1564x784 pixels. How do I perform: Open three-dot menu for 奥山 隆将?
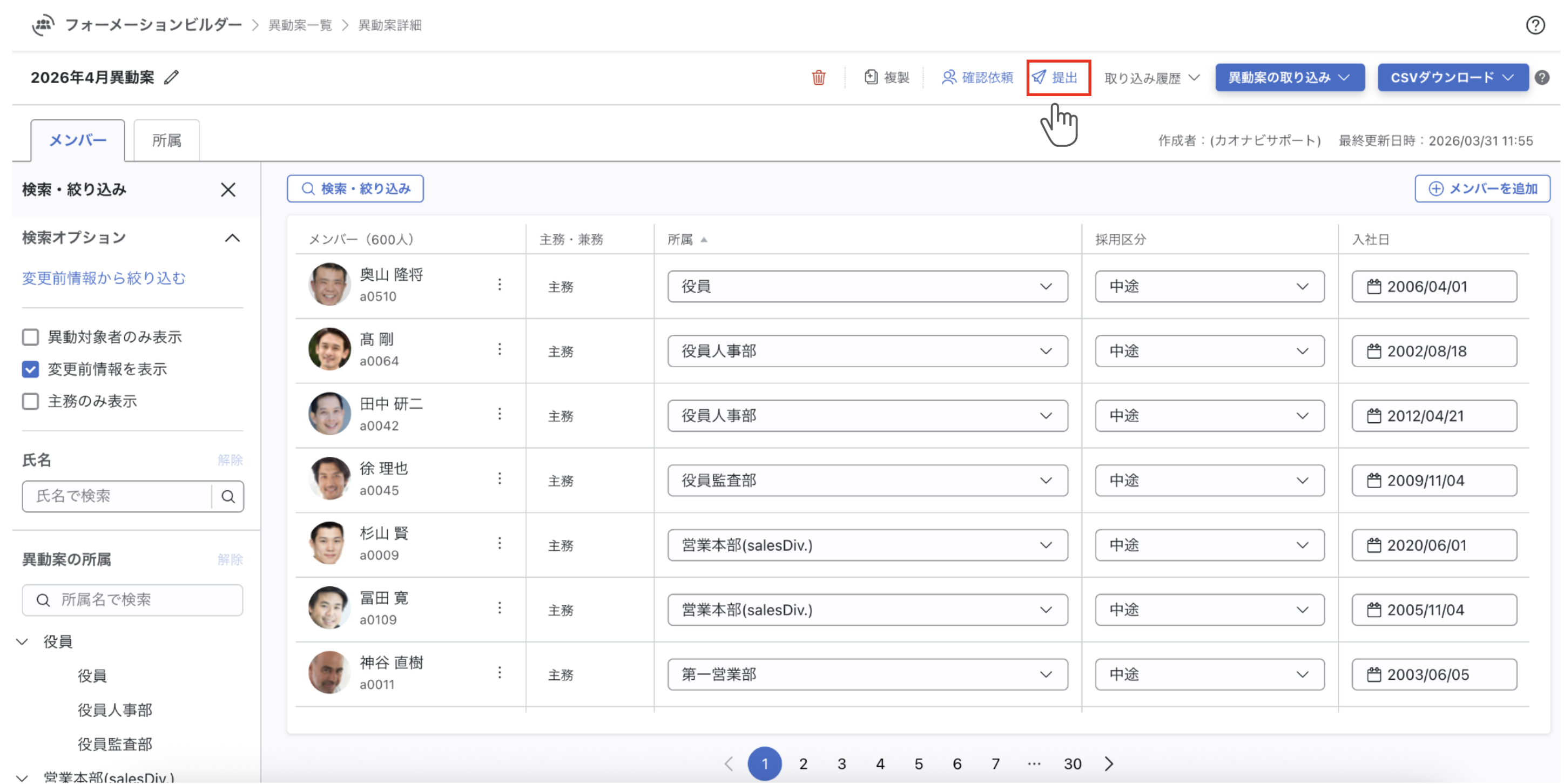point(500,285)
